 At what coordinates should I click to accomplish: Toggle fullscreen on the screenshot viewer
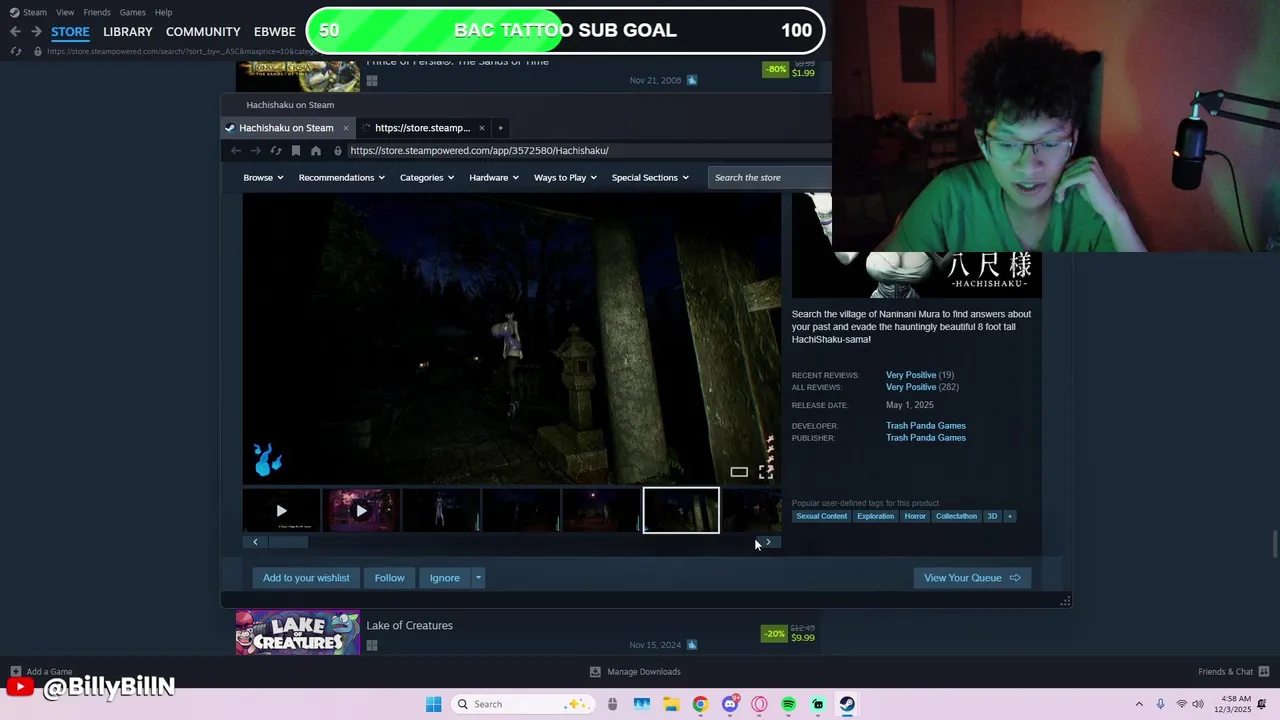[x=766, y=472]
